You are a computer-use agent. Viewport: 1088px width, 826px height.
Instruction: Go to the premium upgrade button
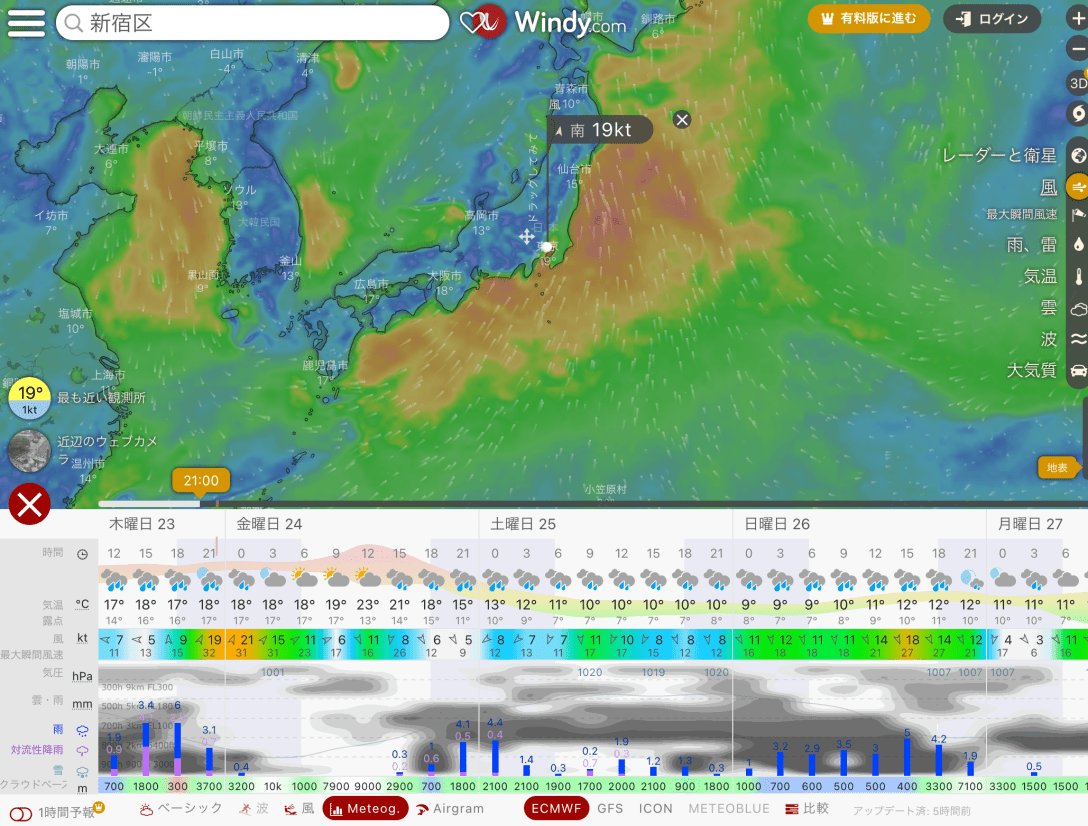(x=868, y=19)
